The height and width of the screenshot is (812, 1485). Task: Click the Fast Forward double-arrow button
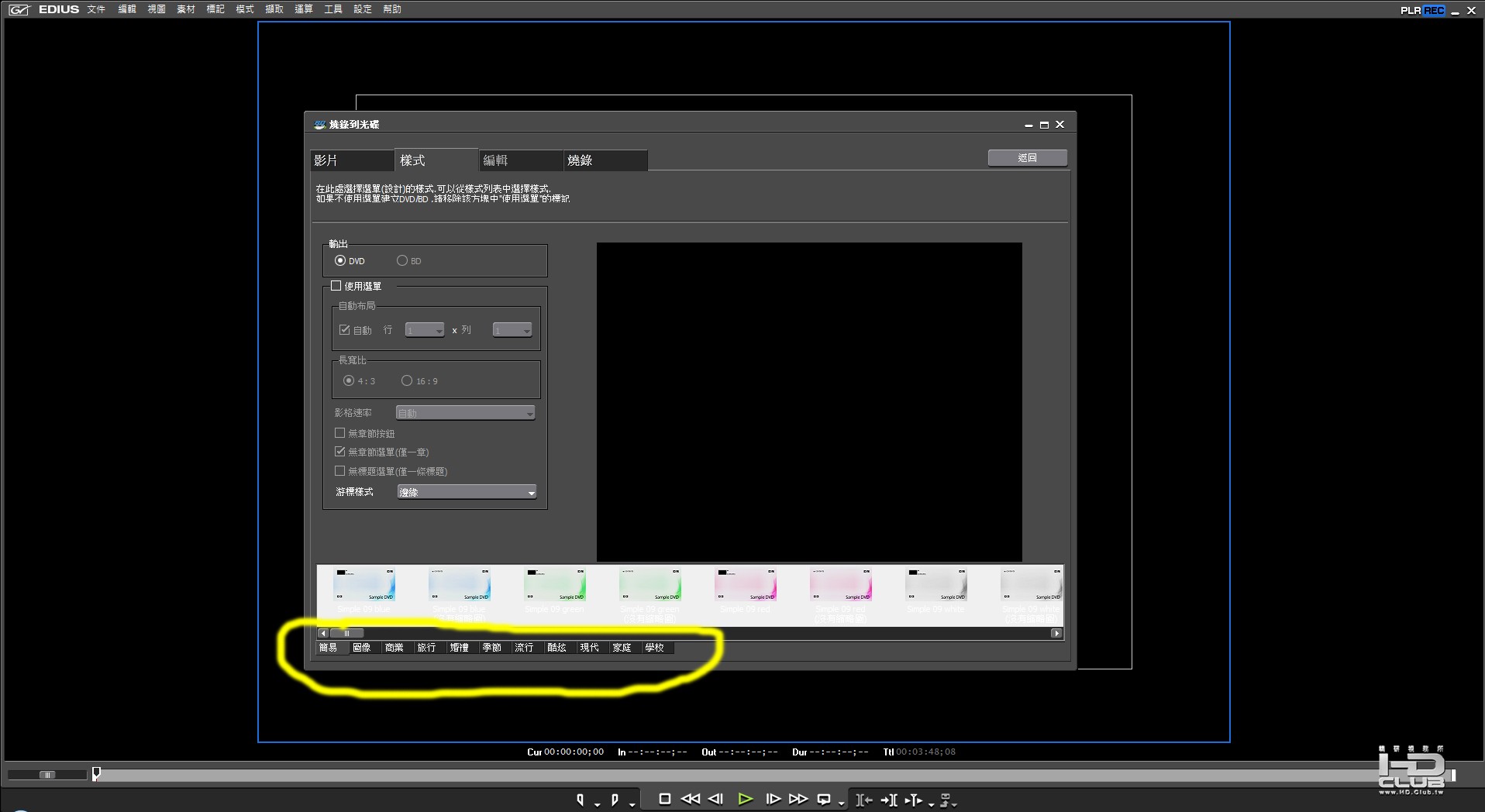coord(798,799)
